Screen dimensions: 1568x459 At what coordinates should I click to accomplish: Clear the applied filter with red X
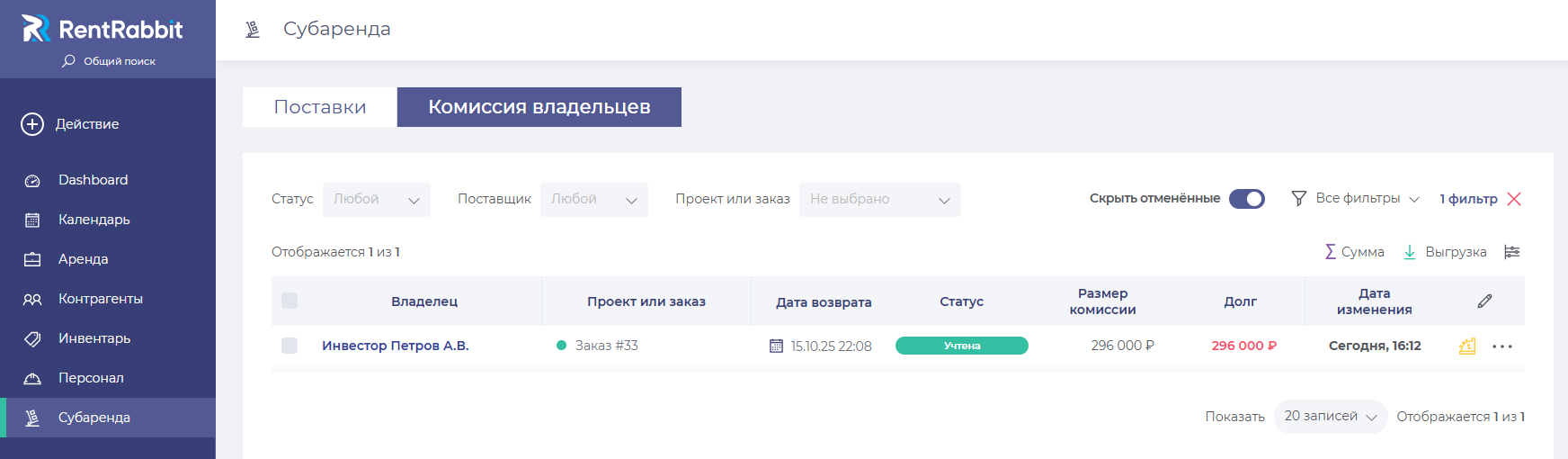coord(1514,199)
